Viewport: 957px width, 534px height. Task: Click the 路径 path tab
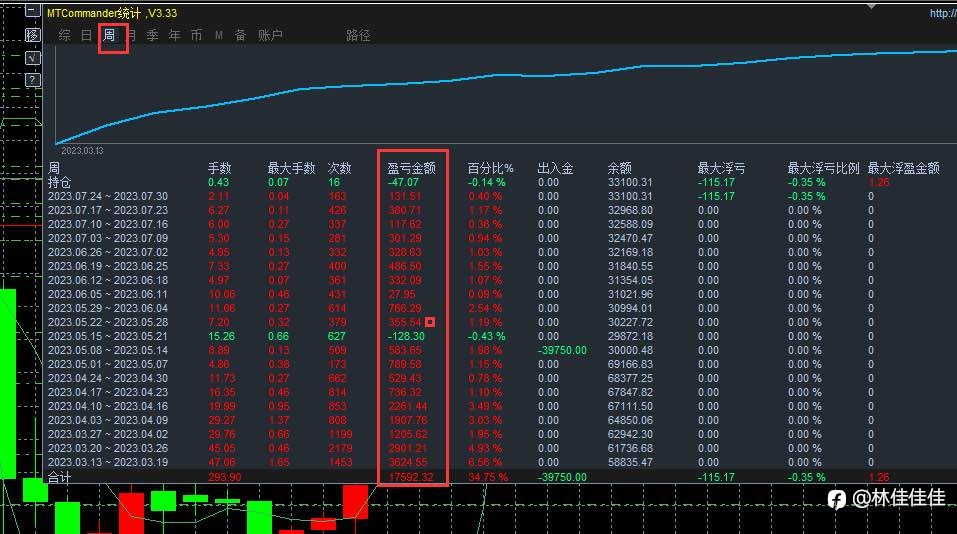[x=358, y=35]
